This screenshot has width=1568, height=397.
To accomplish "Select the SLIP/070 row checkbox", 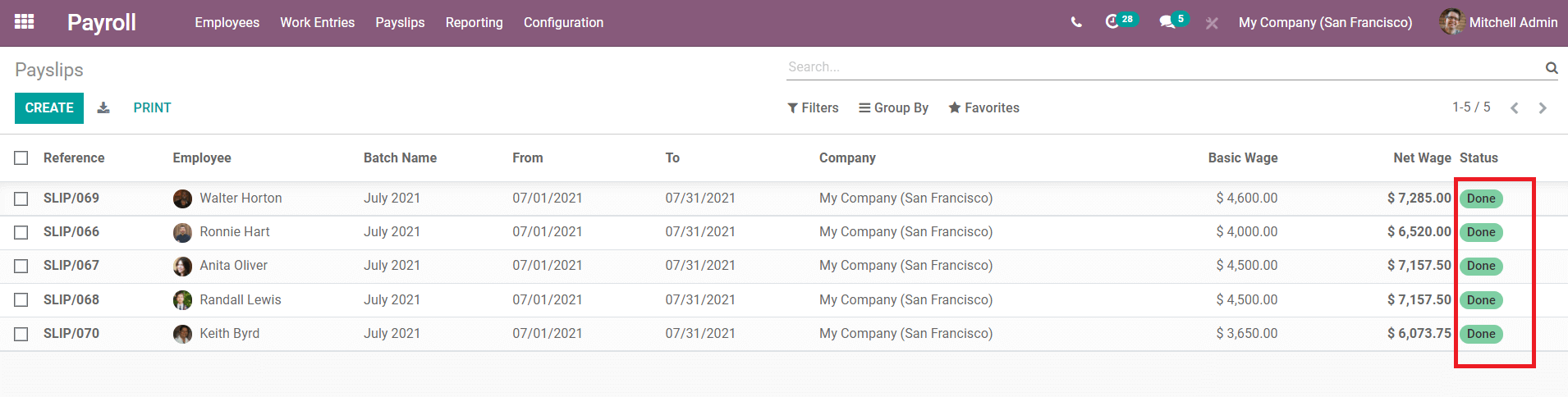I will pyautogui.click(x=21, y=334).
